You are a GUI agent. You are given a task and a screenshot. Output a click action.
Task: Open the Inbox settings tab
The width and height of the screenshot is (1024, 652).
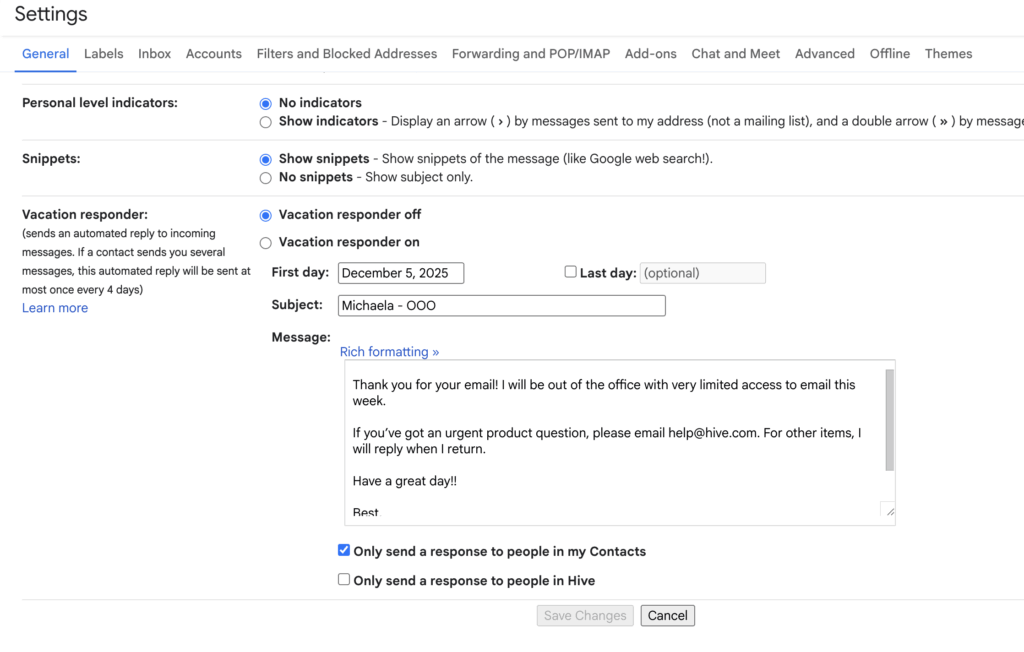(154, 54)
